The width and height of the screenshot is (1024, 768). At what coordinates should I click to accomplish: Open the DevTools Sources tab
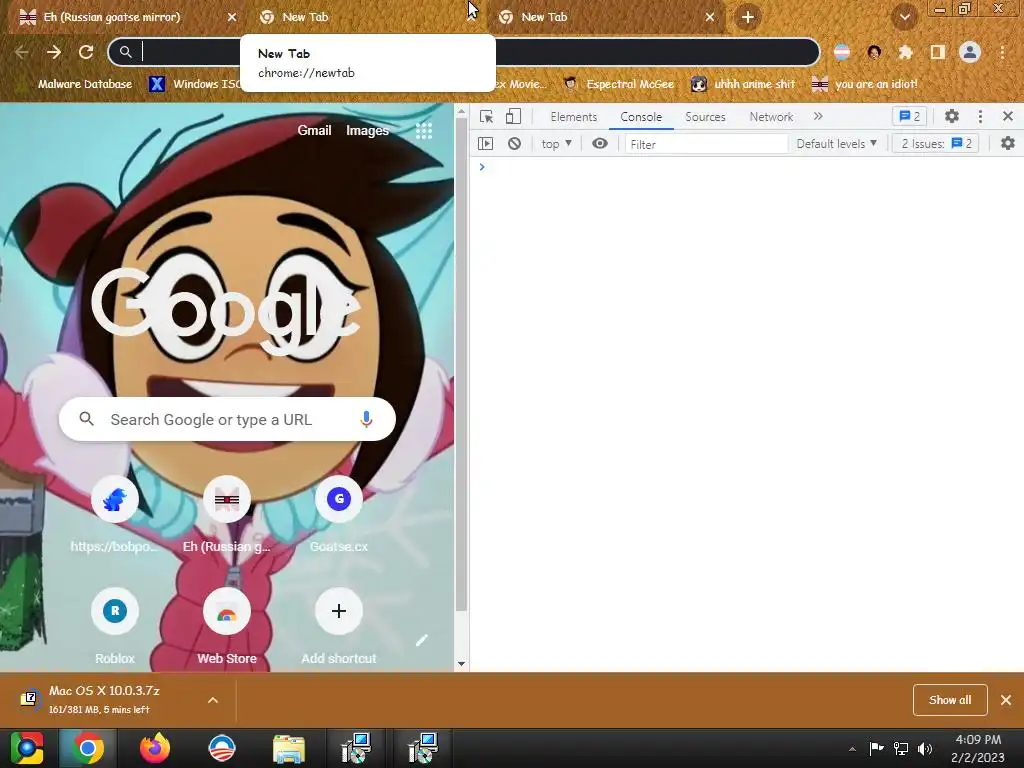click(705, 116)
